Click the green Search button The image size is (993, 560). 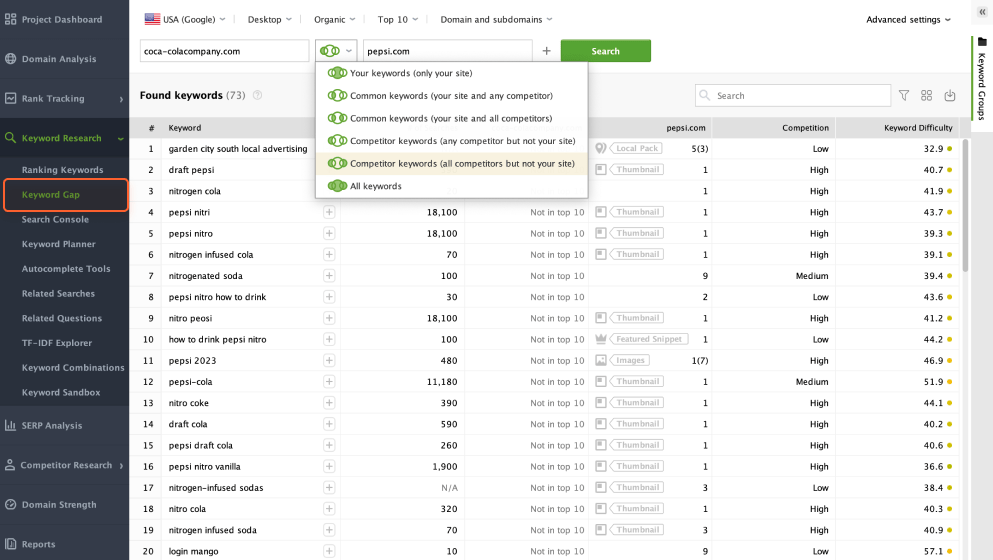(605, 51)
